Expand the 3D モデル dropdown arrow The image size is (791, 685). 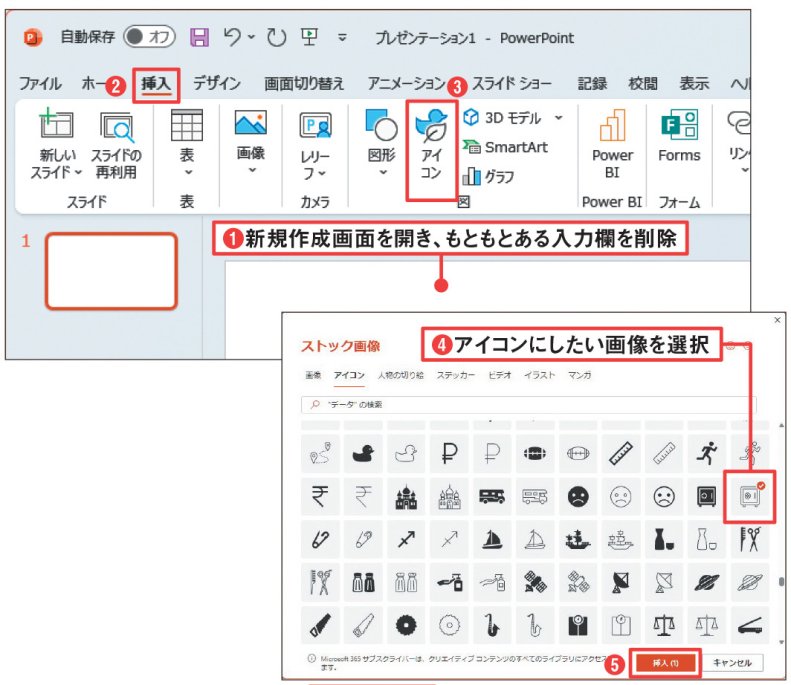pos(558,118)
